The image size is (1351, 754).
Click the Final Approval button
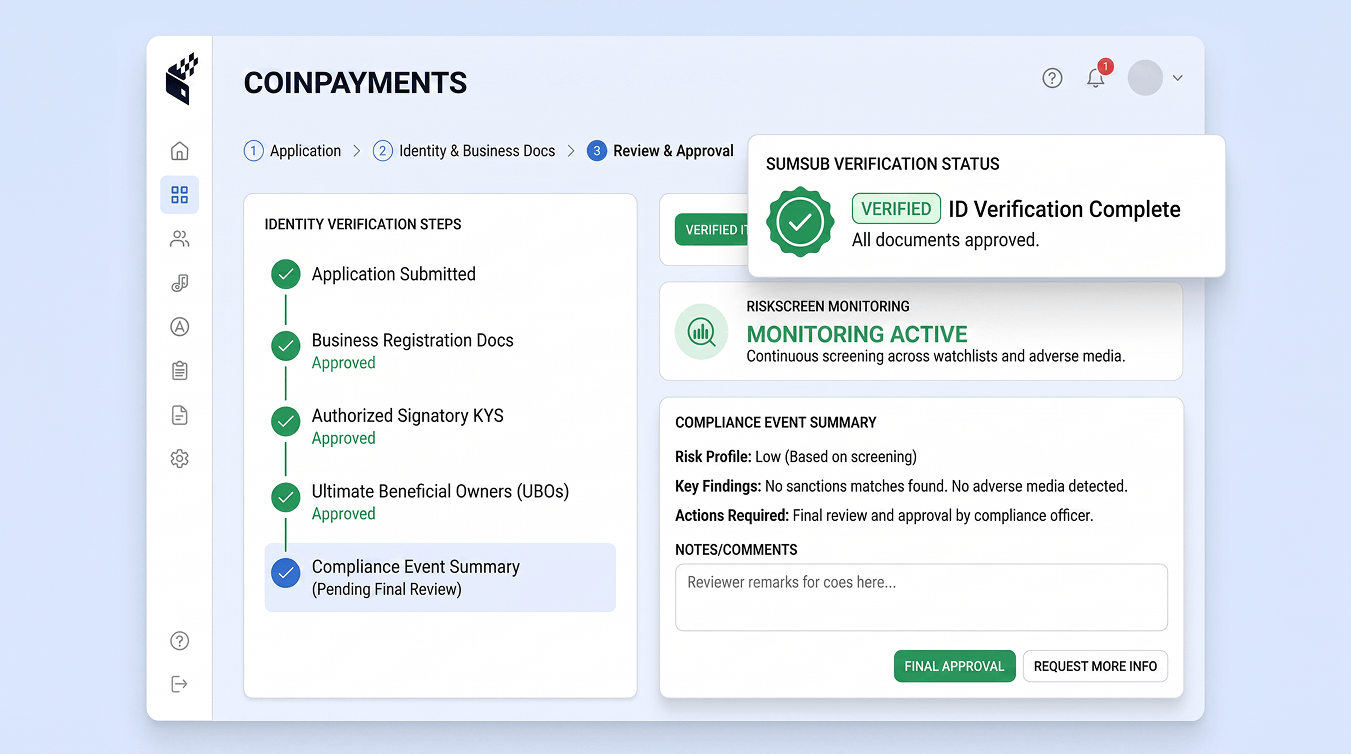point(955,666)
